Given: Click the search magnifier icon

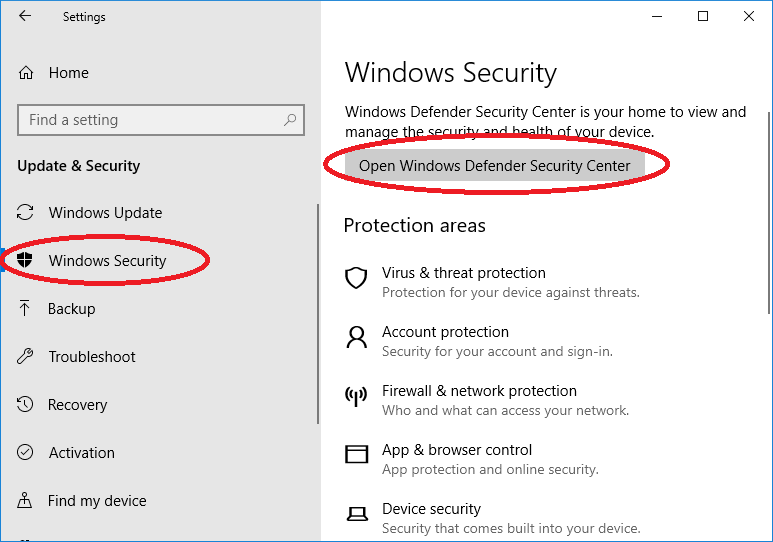Looking at the screenshot, I should click(x=290, y=119).
